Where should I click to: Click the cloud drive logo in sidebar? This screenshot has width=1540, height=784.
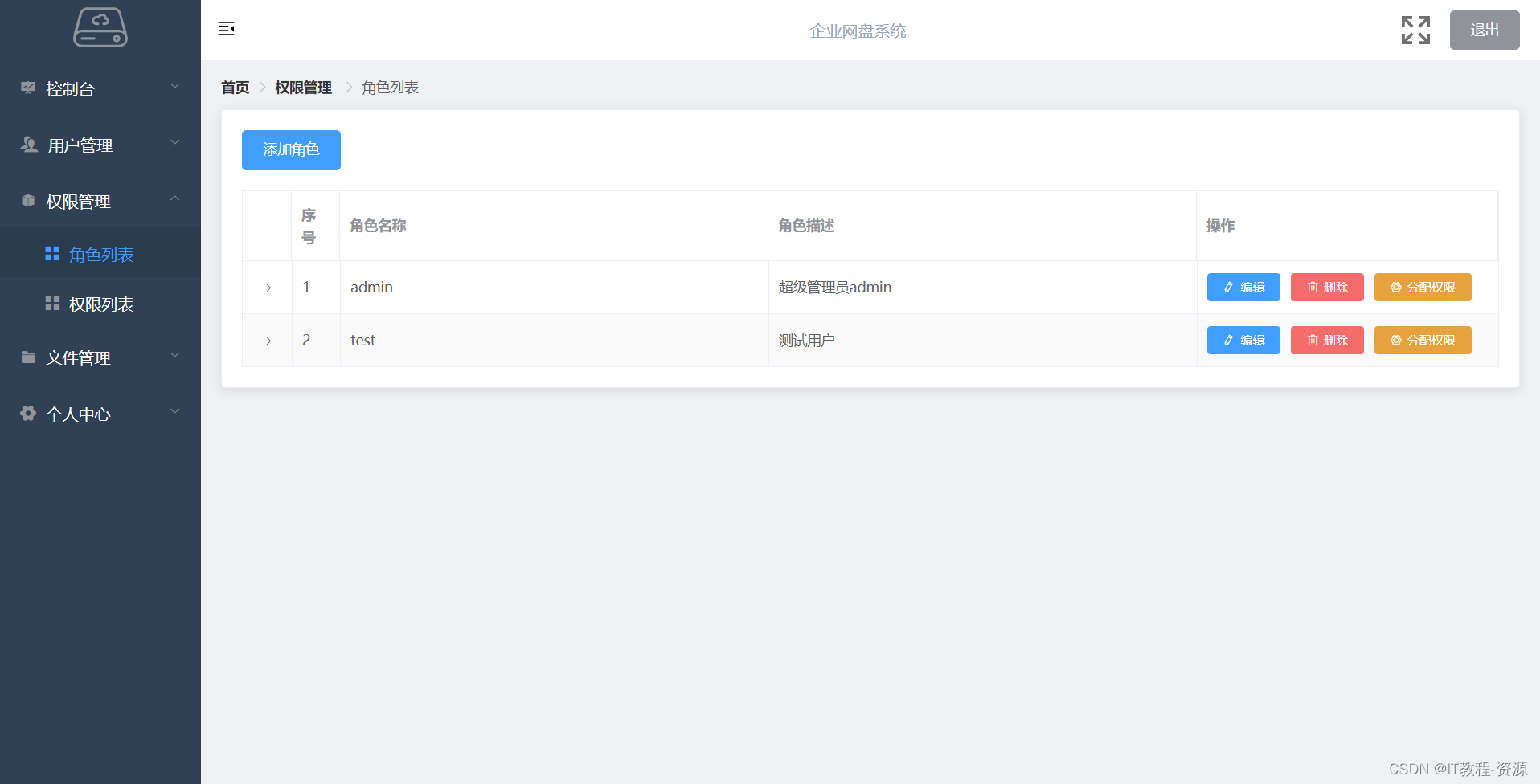click(100, 28)
